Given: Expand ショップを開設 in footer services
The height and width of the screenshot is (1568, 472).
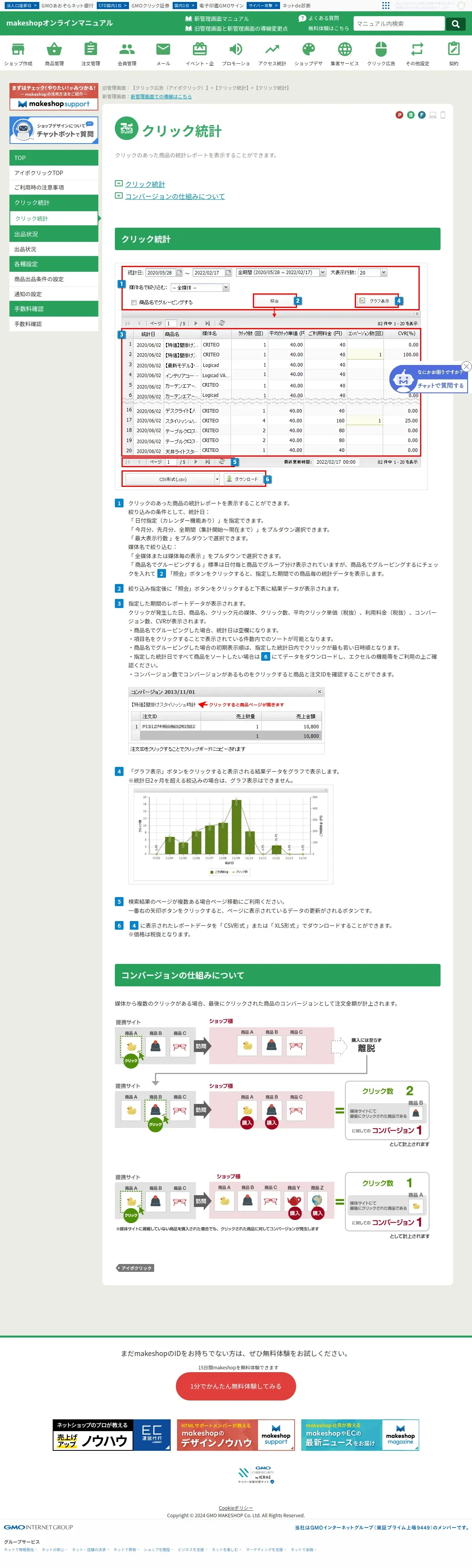Looking at the screenshot, I should point(159,1550).
